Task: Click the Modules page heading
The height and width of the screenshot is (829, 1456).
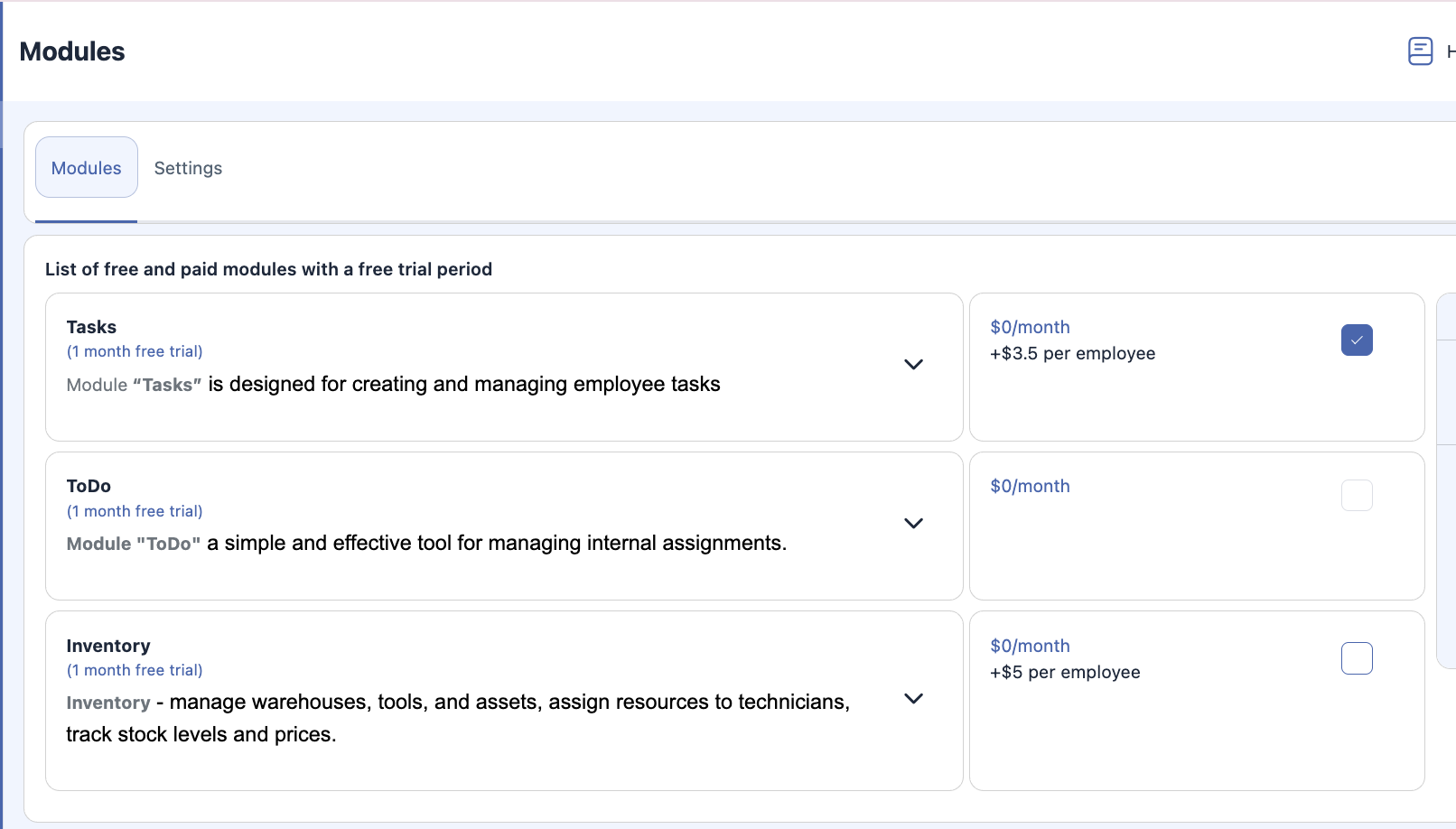Action: tap(72, 51)
